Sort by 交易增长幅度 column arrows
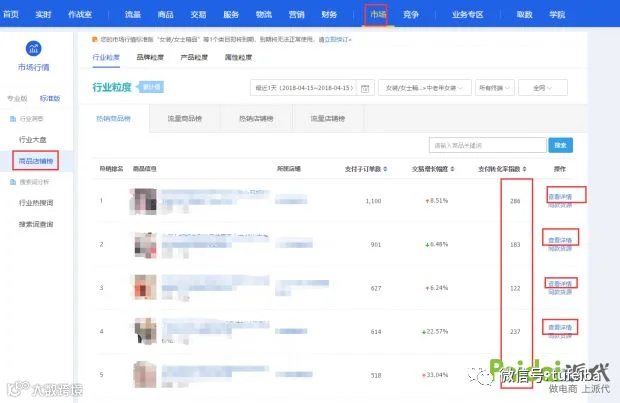This screenshot has height=403, width=620. [452, 169]
